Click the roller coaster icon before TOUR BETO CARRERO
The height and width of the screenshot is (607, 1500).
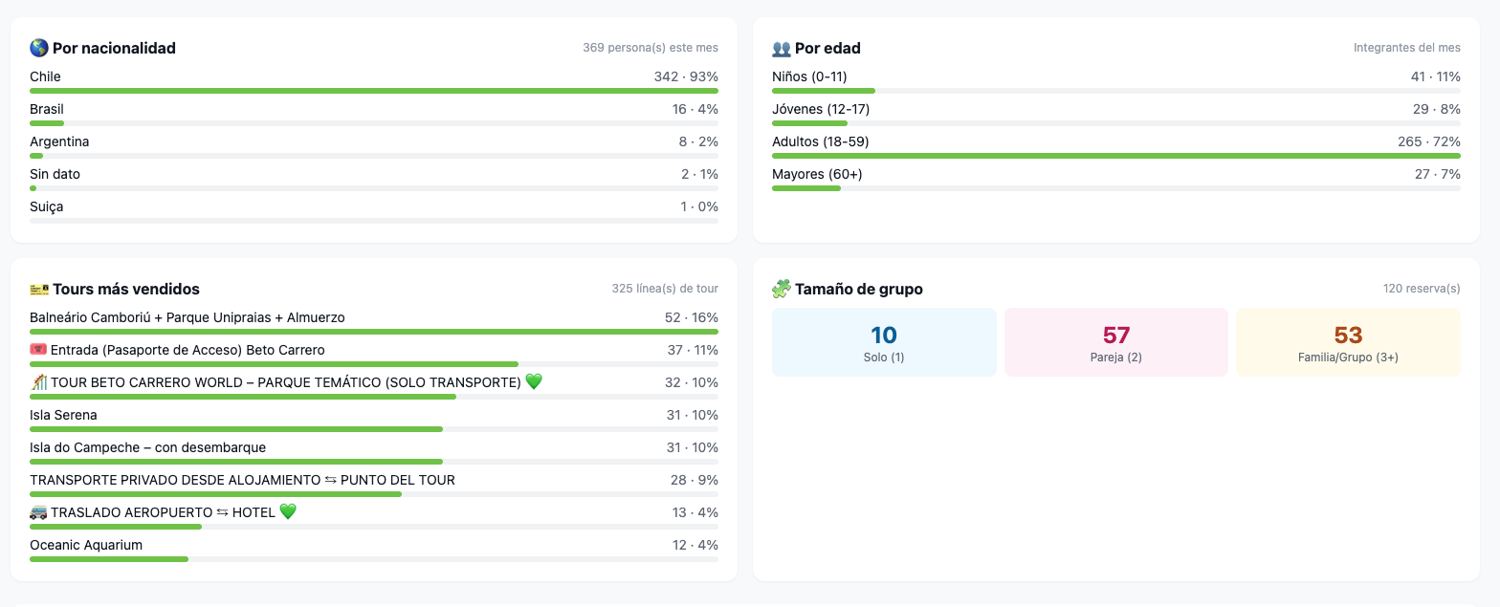(x=39, y=382)
